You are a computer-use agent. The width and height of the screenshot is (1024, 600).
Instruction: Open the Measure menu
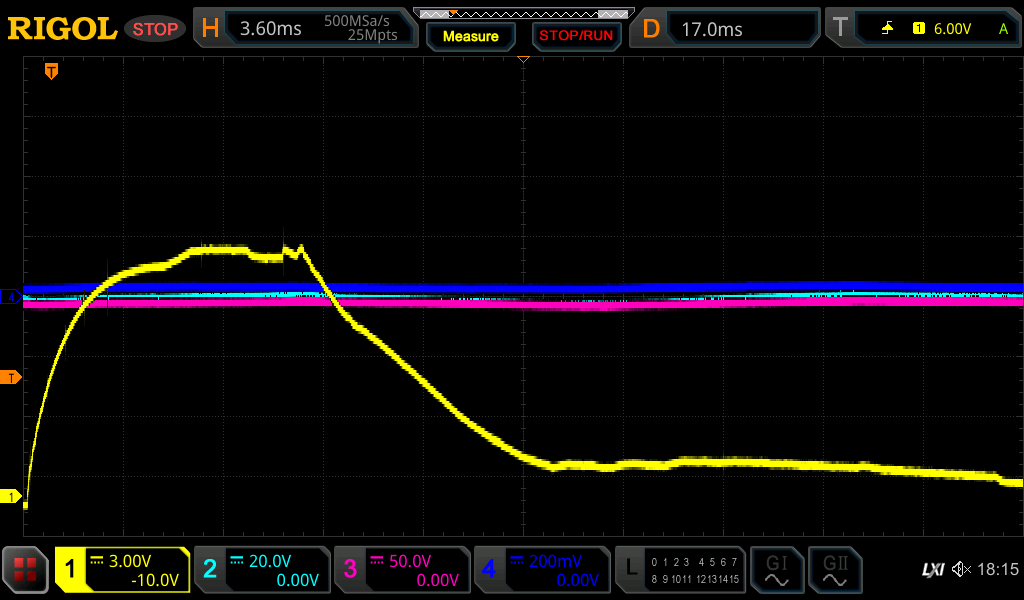tap(470, 36)
